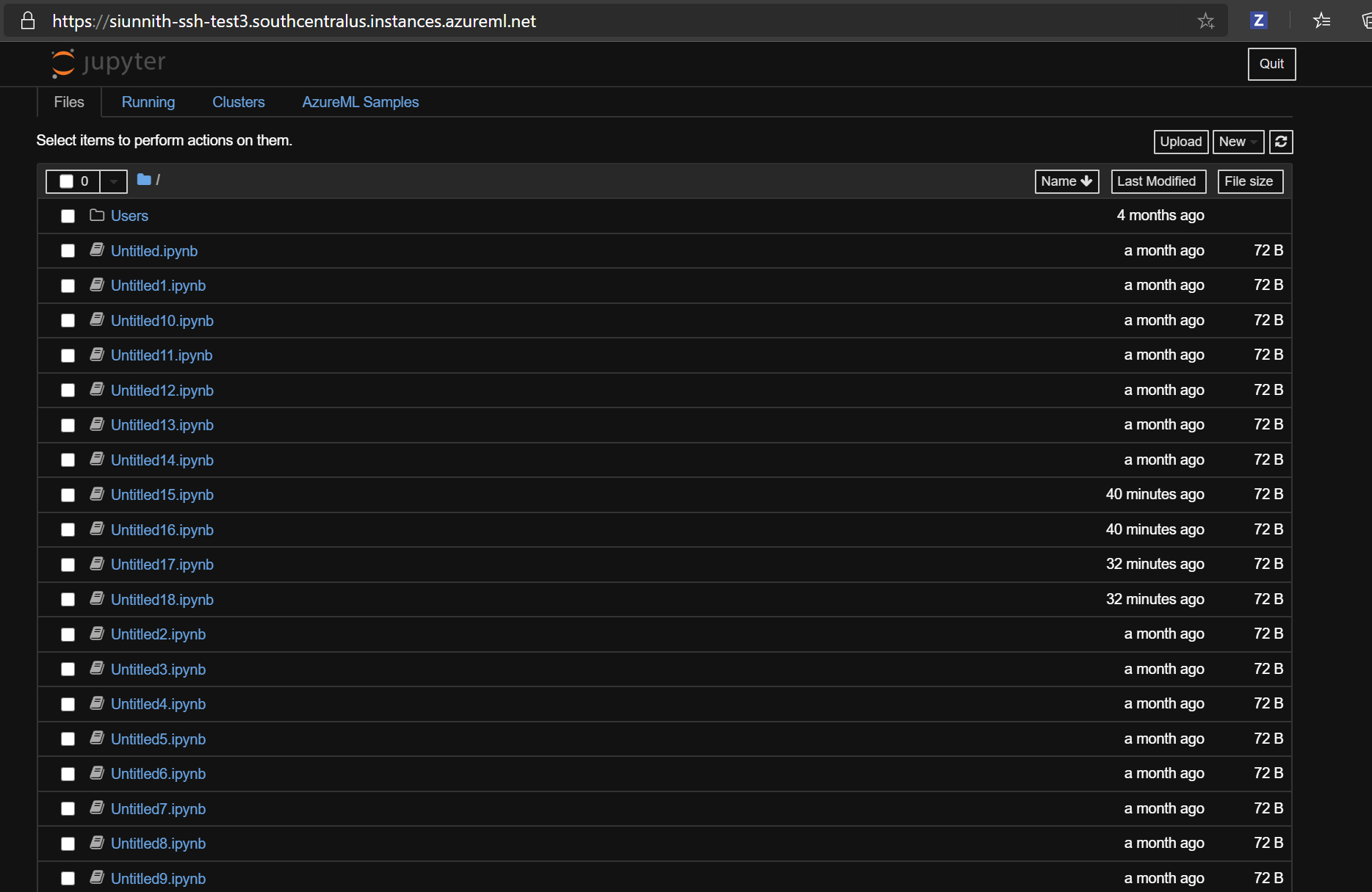Check the checkbox for Untitled5.ipynb
1372x892 pixels.
[68, 739]
